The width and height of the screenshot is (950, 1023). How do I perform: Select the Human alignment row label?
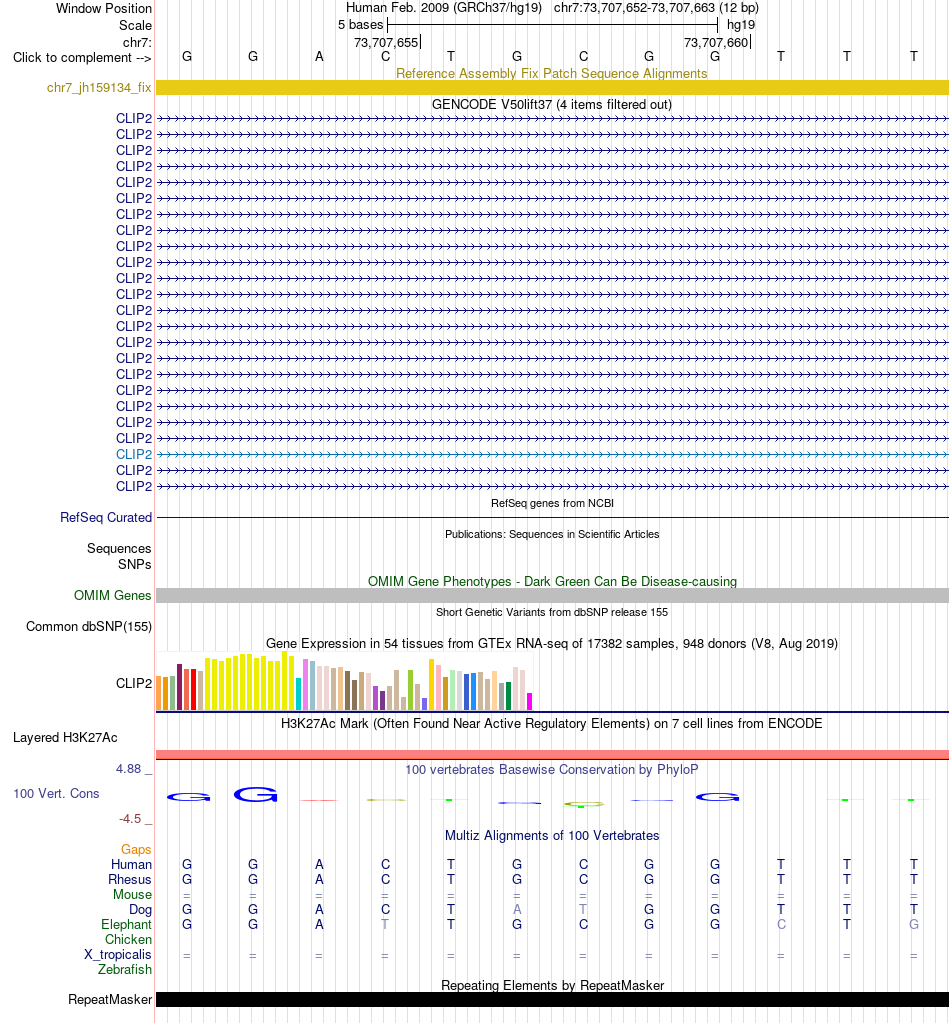click(131, 864)
